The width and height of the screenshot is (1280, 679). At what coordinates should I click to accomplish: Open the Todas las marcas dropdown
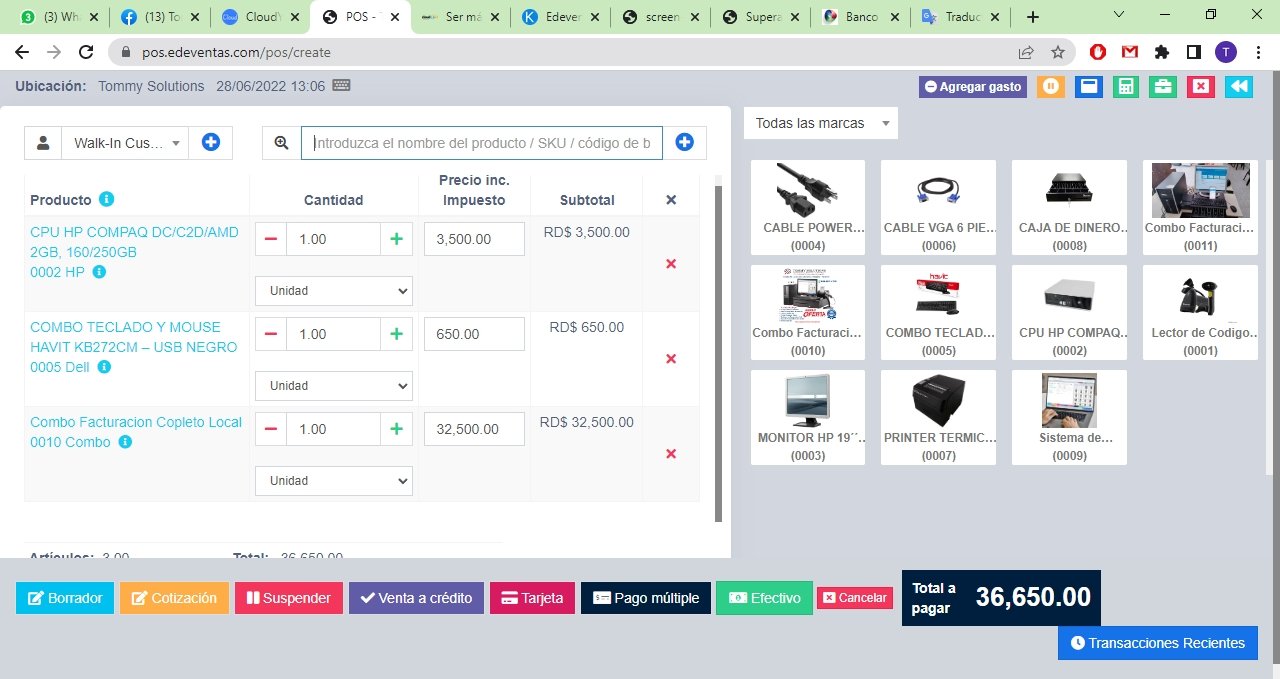[821, 123]
